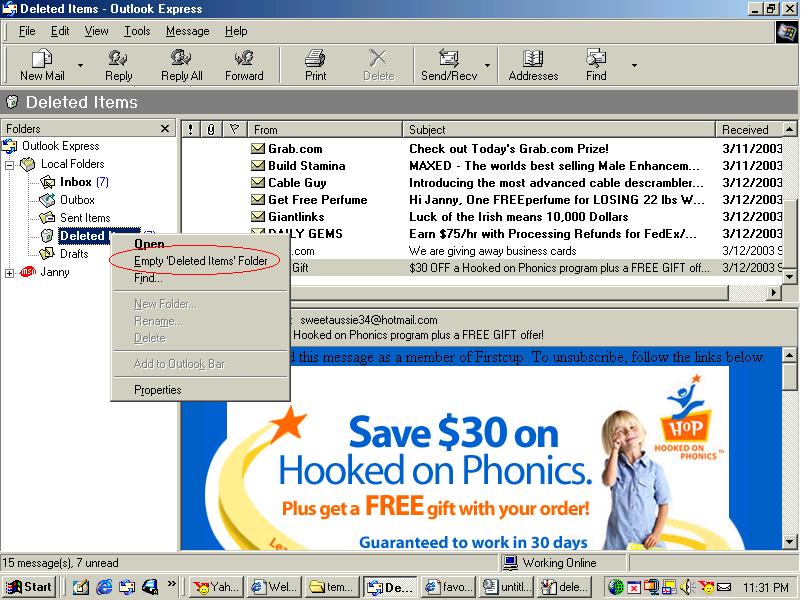Open the View menu
The image size is (804, 600).
coord(96,31)
